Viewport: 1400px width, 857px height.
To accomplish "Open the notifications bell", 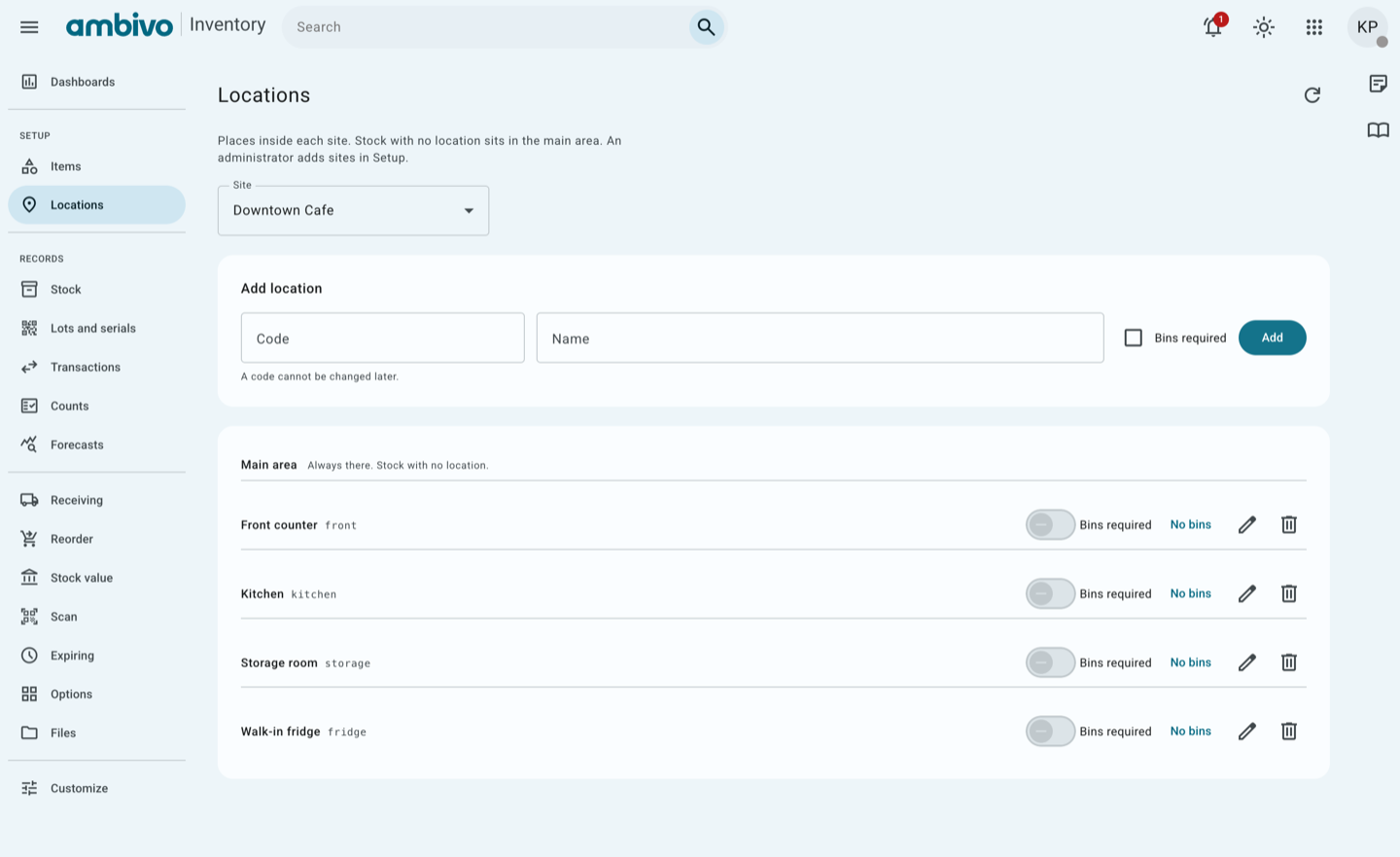I will 1213,27.
